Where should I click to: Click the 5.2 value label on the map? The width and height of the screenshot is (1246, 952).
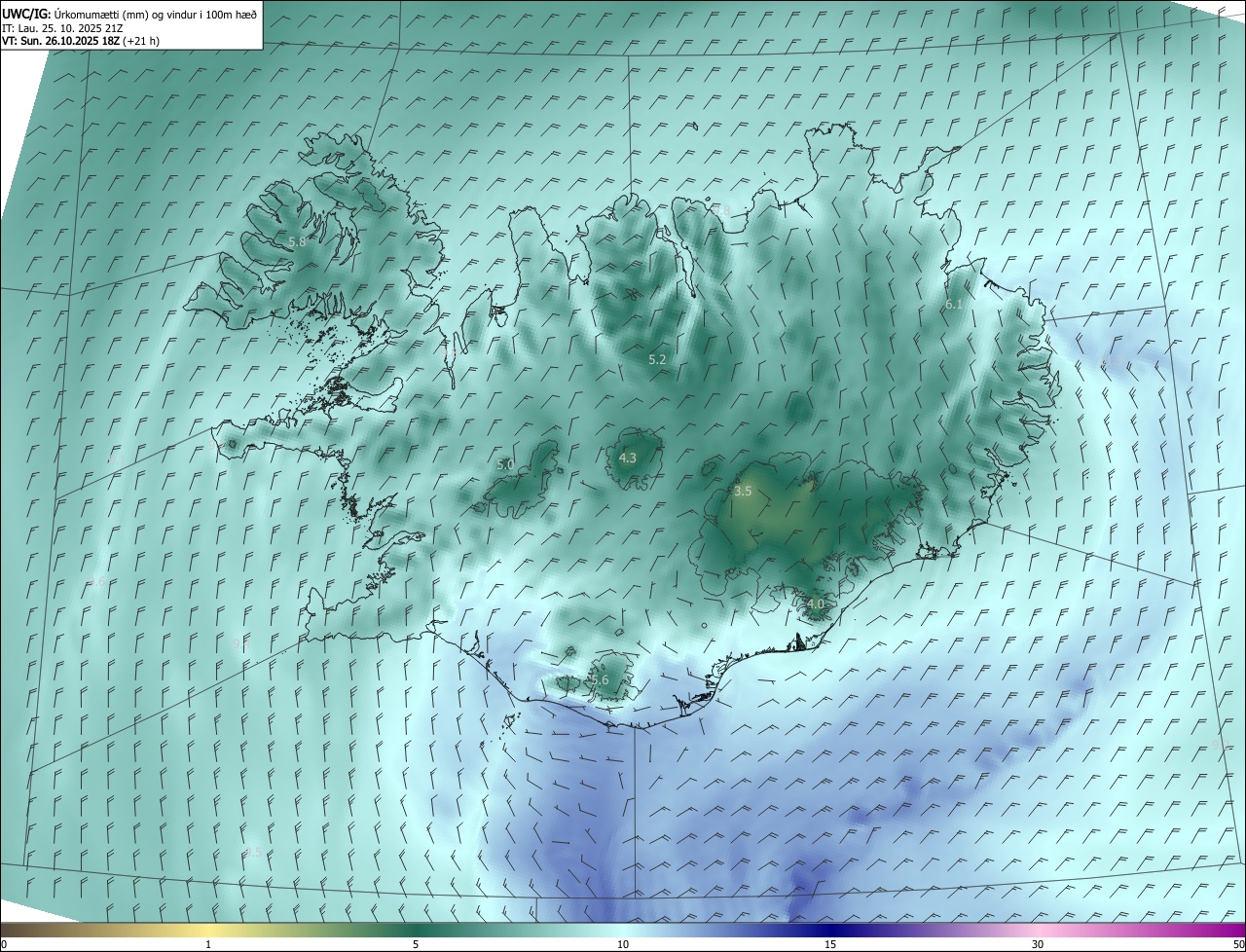tap(657, 359)
